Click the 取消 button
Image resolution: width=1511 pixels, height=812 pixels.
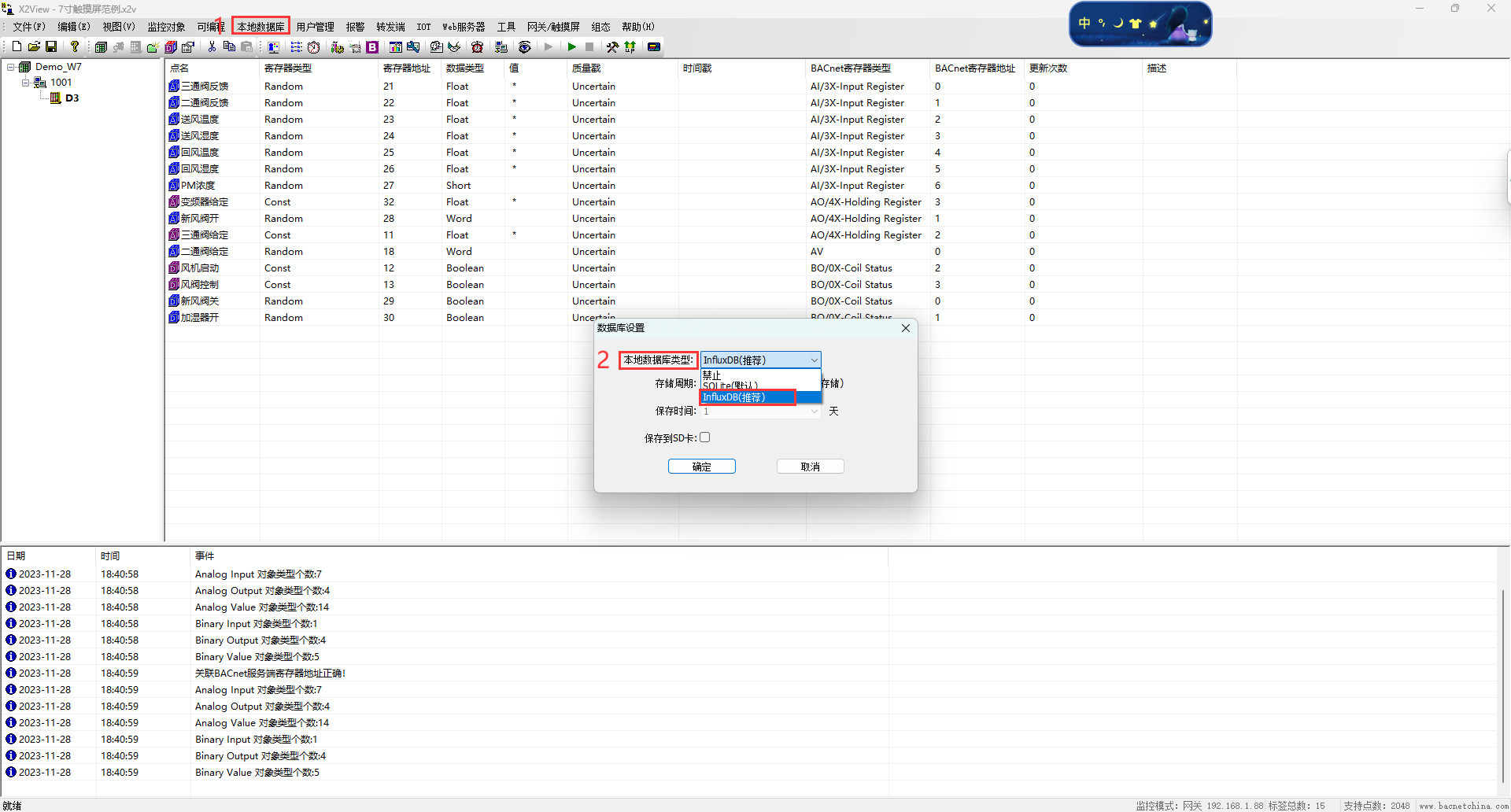[x=810, y=467]
